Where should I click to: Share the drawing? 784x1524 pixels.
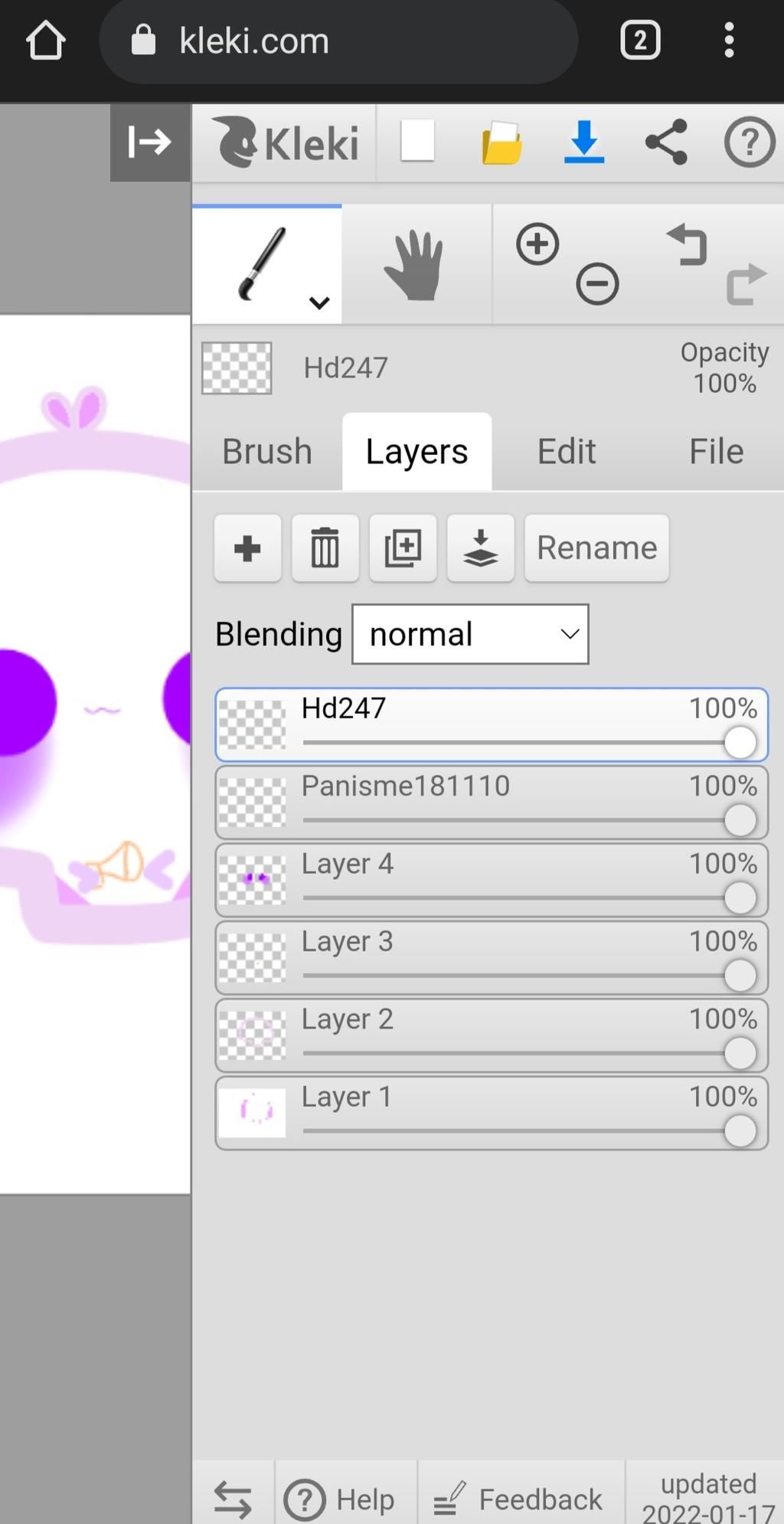coord(666,142)
